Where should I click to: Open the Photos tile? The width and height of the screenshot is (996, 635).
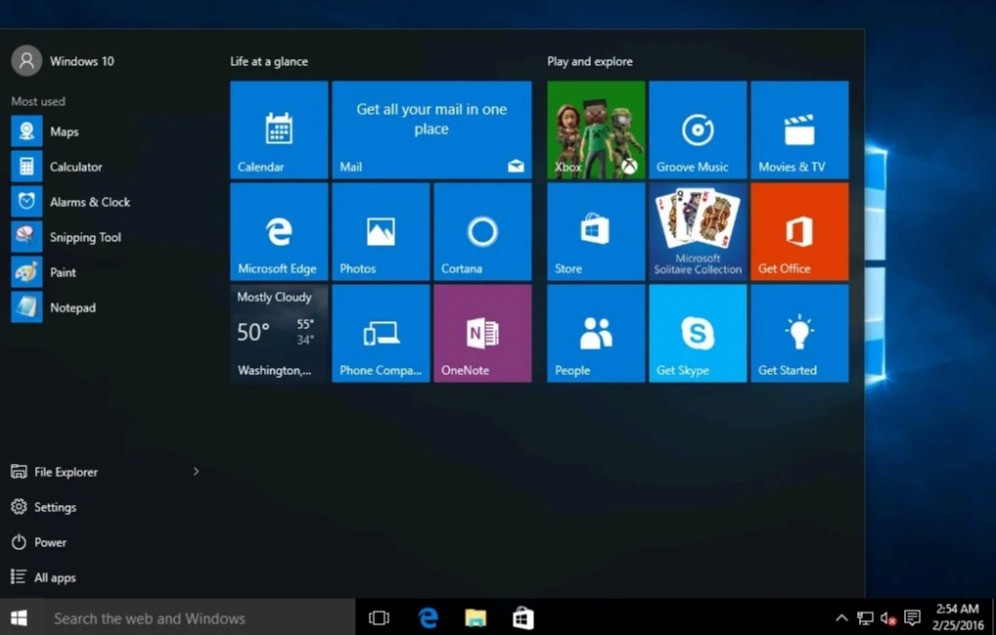(x=380, y=232)
